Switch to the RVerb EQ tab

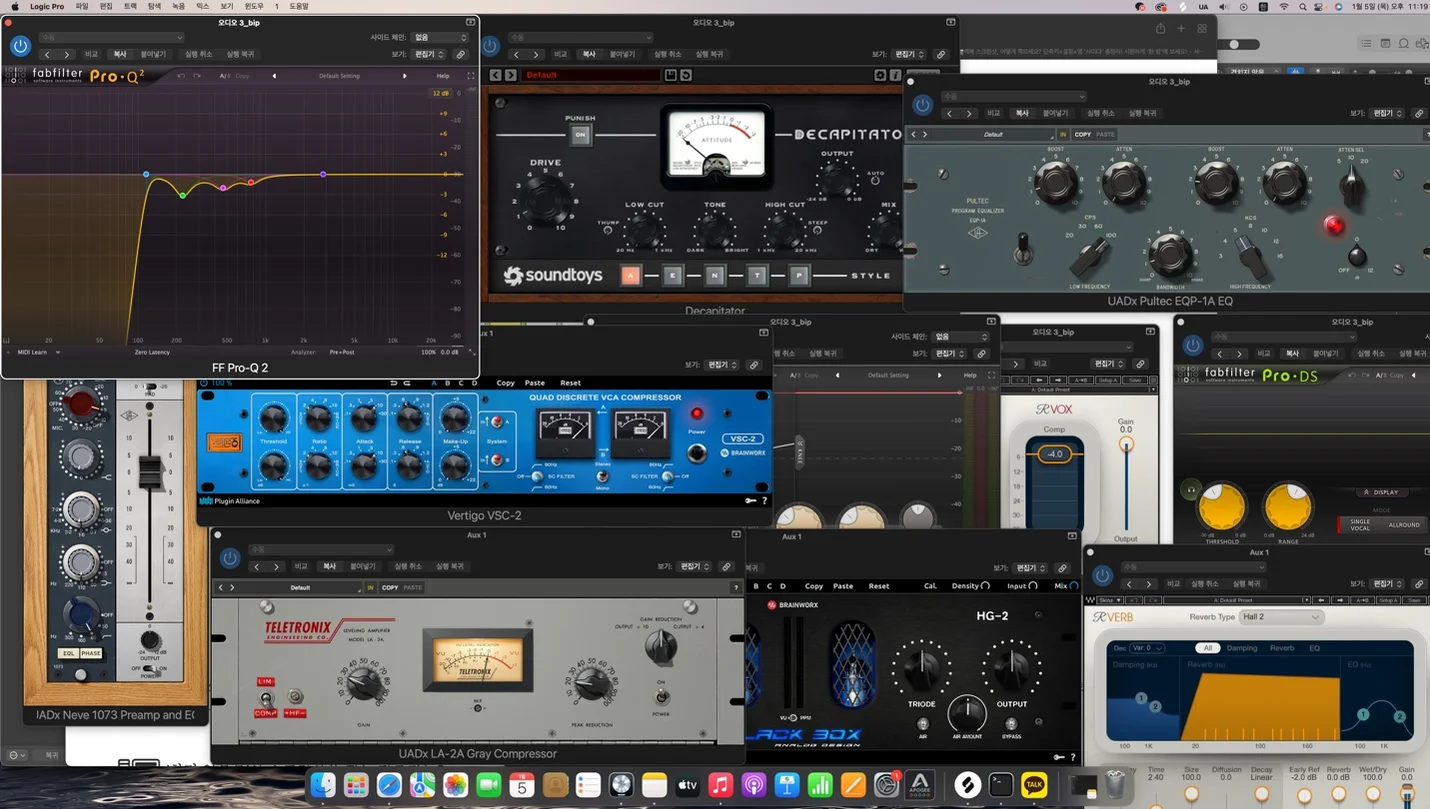[x=1315, y=648]
